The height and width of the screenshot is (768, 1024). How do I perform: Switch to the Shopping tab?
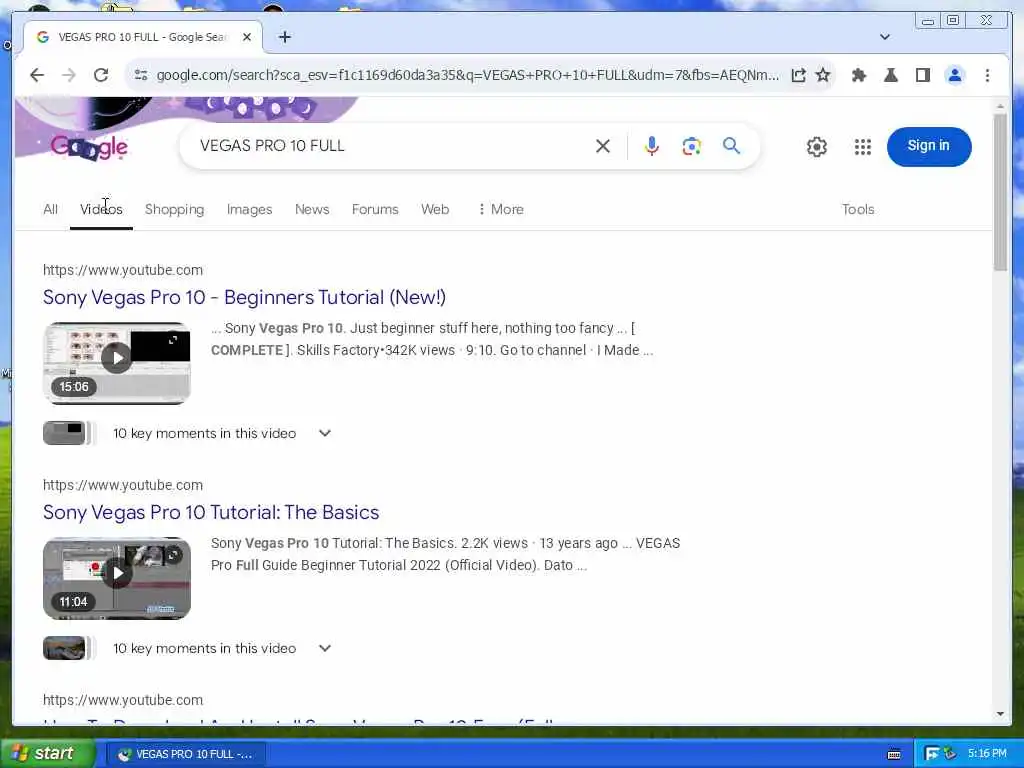tap(174, 209)
